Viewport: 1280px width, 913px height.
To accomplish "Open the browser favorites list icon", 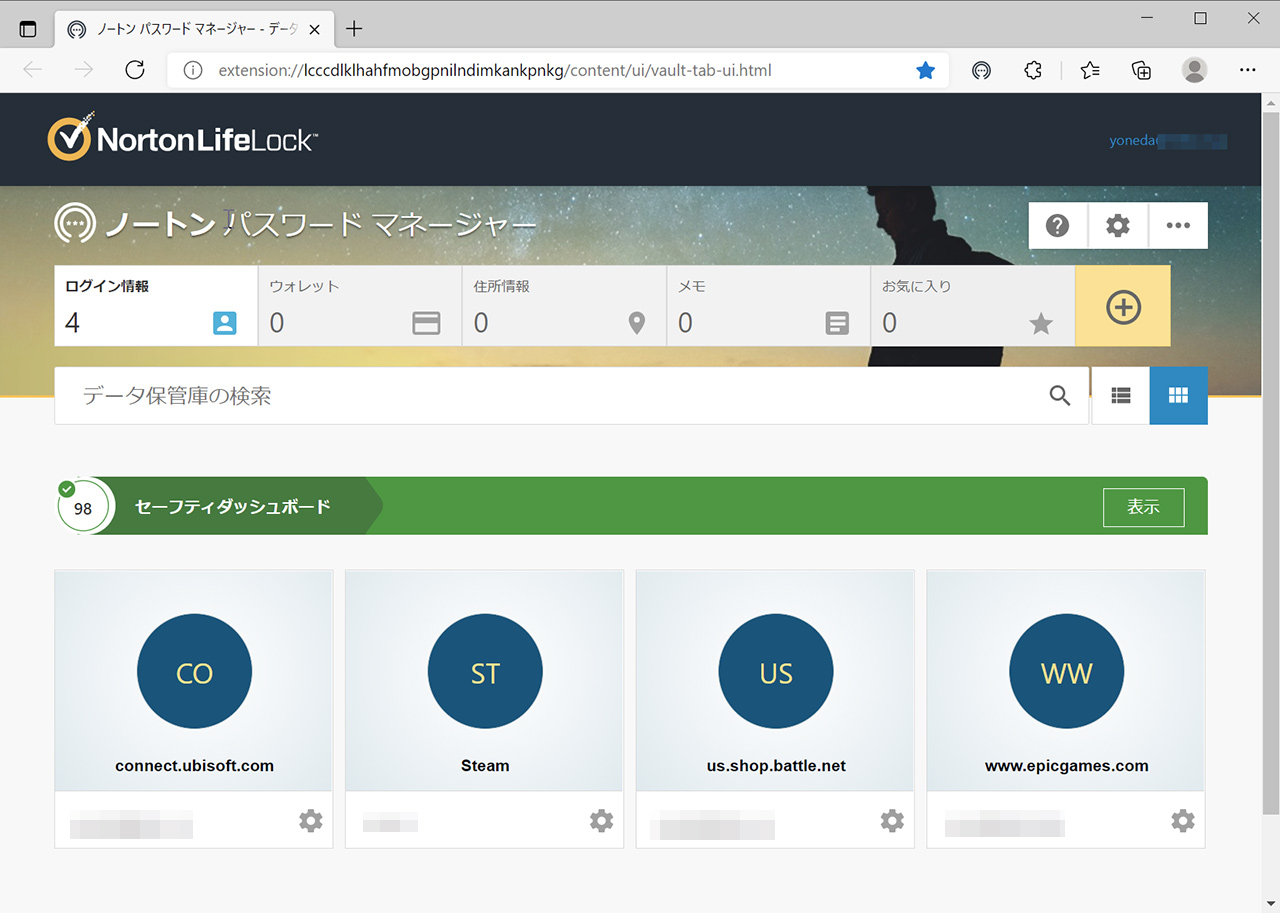I will (1090, 70).
